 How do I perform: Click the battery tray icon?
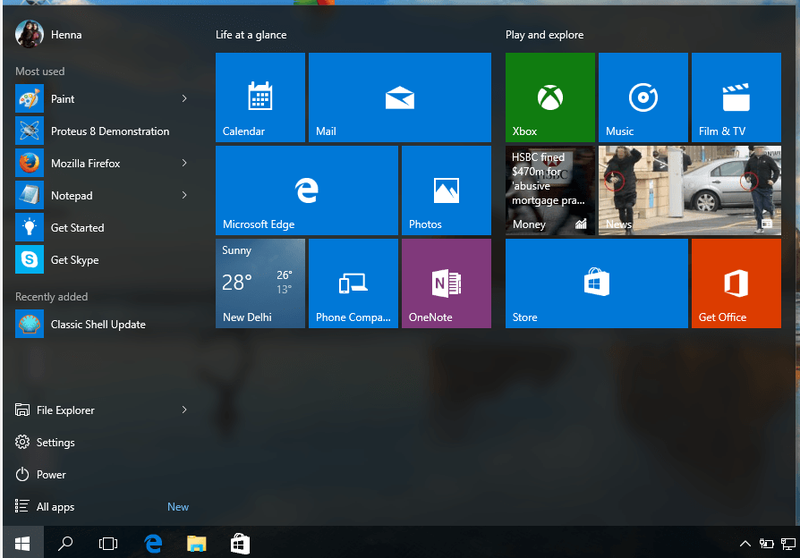[766, 544]
